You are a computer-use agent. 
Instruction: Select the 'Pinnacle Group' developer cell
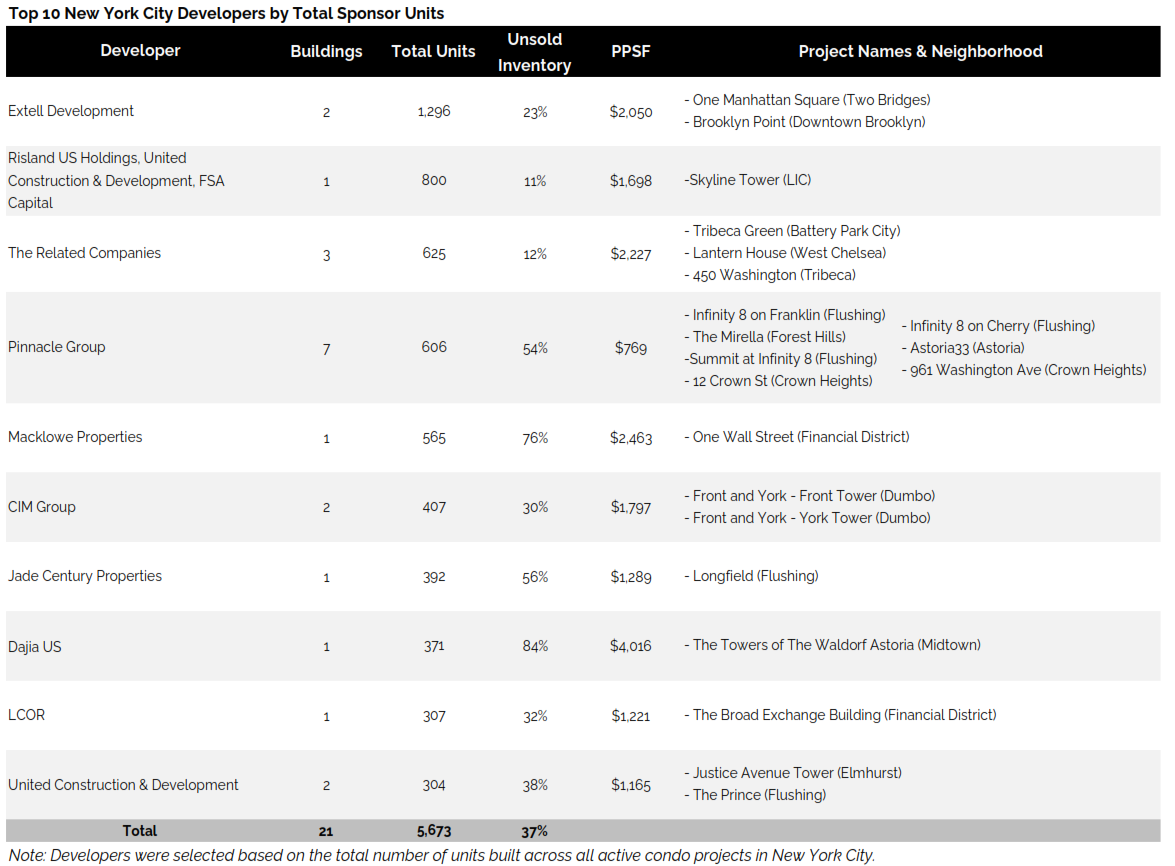(56, 347)
